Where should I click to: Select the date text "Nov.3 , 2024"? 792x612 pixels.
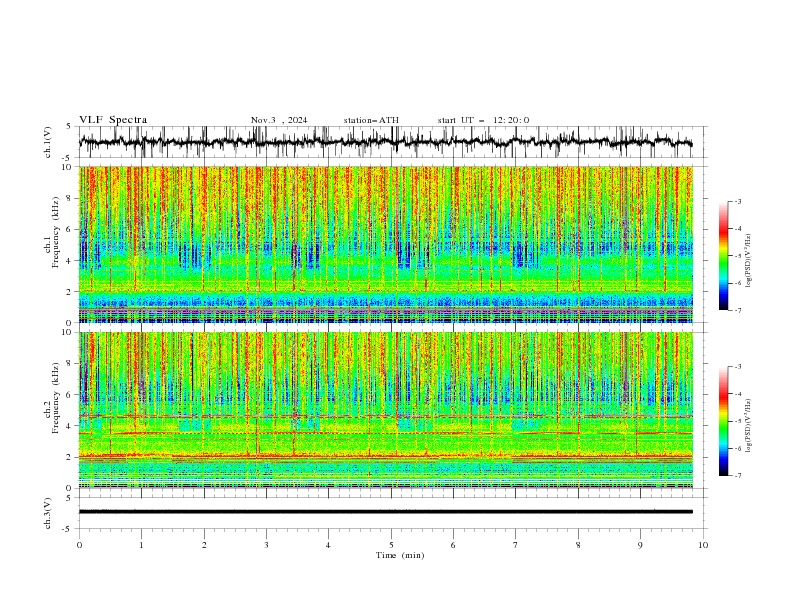click(x=279, y=120)
